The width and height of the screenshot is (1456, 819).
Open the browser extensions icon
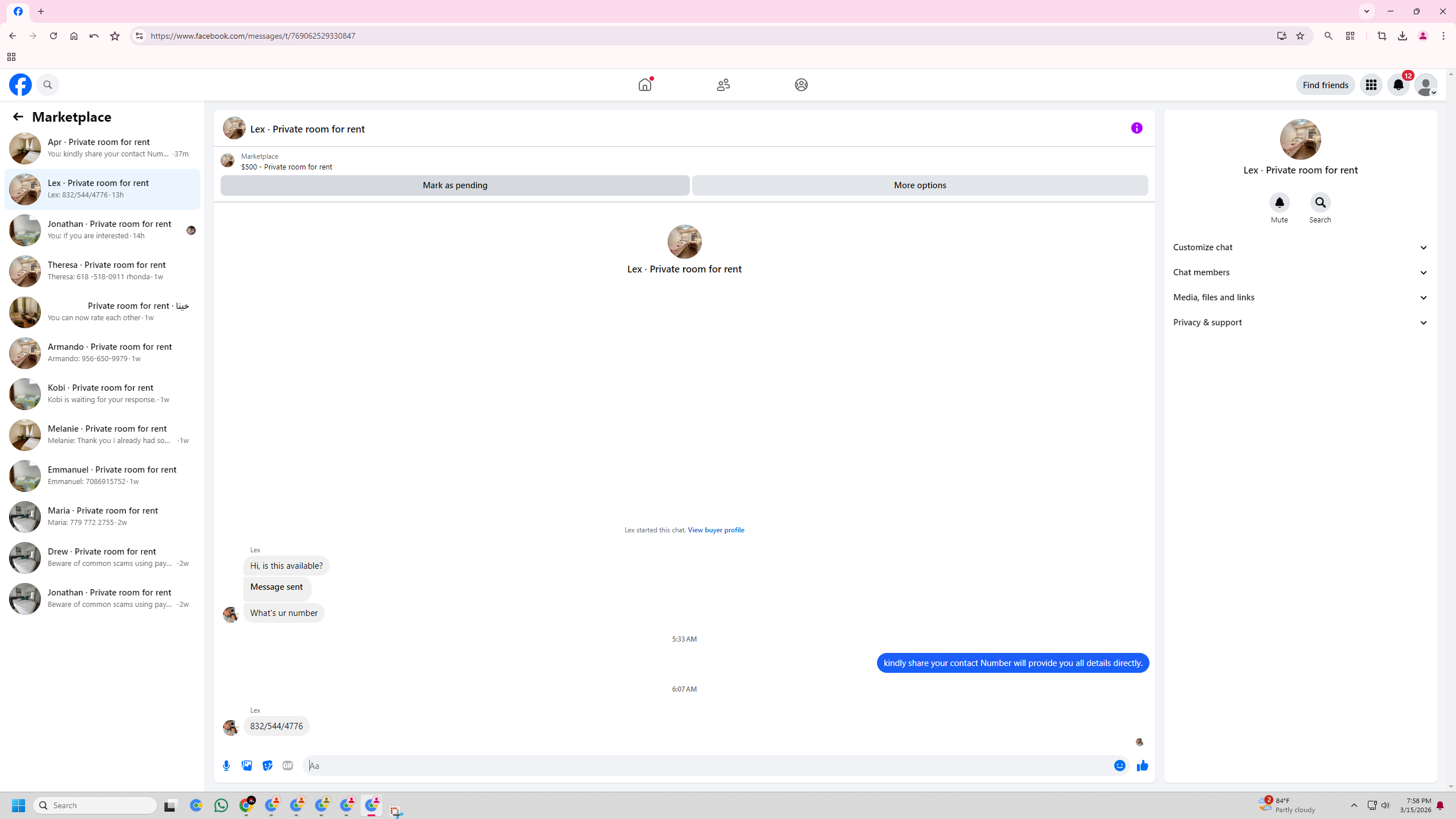point(1350,36)
